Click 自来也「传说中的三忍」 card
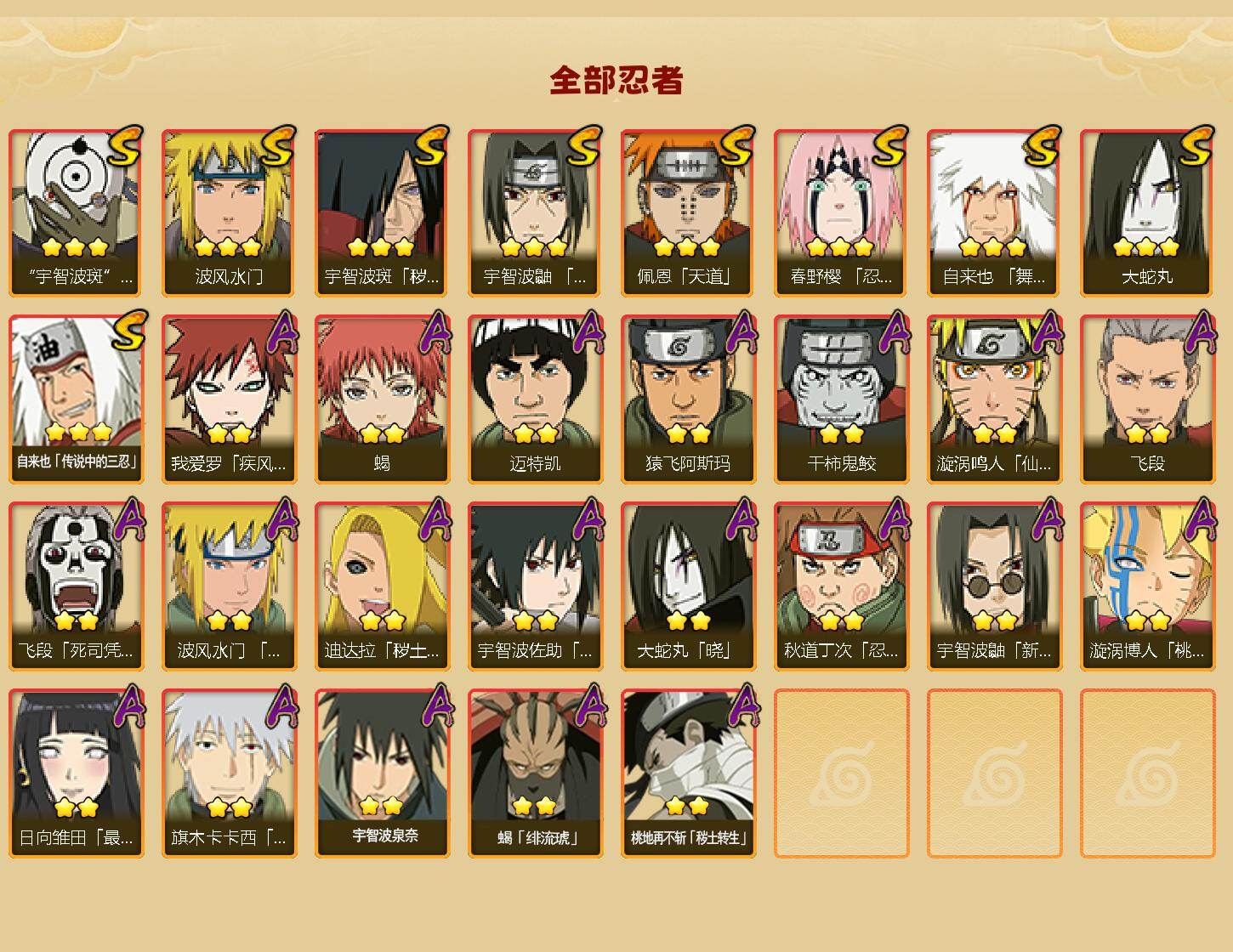This screenshot has width=1233, height=952. pos(77,399)
